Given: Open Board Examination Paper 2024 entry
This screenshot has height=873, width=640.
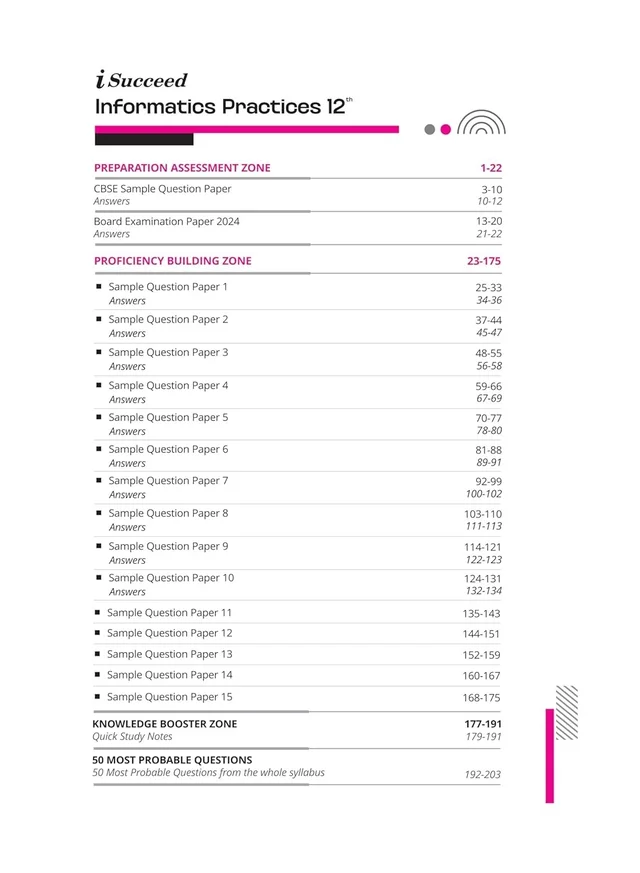Looking at the screenshot, I should [x=166, y=221].
